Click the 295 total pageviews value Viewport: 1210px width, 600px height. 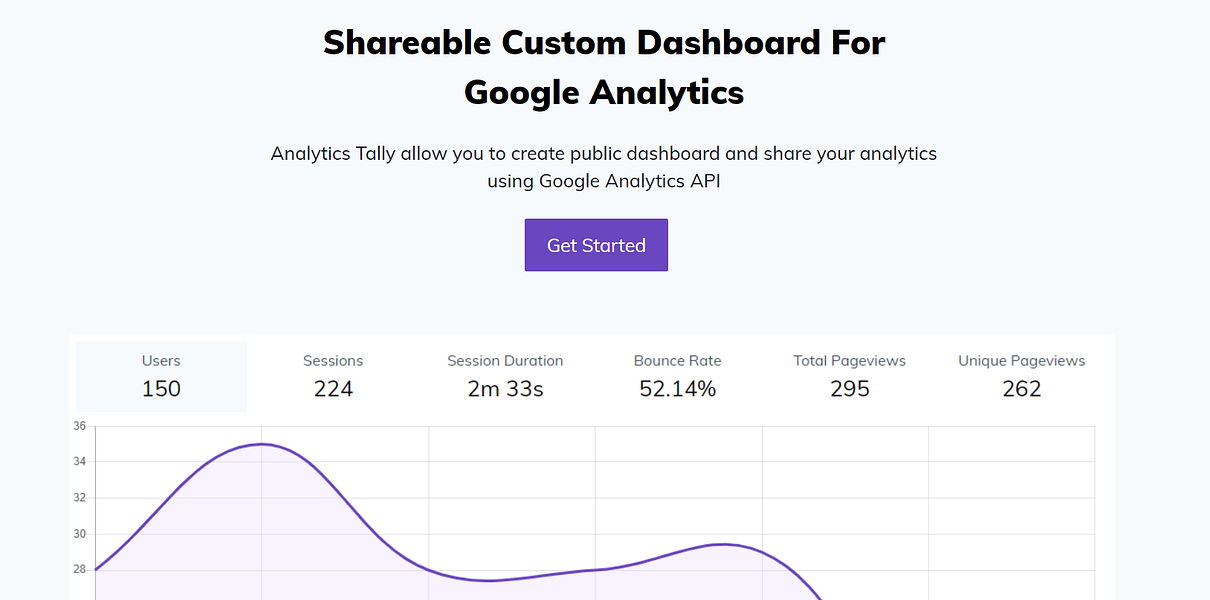point(849,389)
